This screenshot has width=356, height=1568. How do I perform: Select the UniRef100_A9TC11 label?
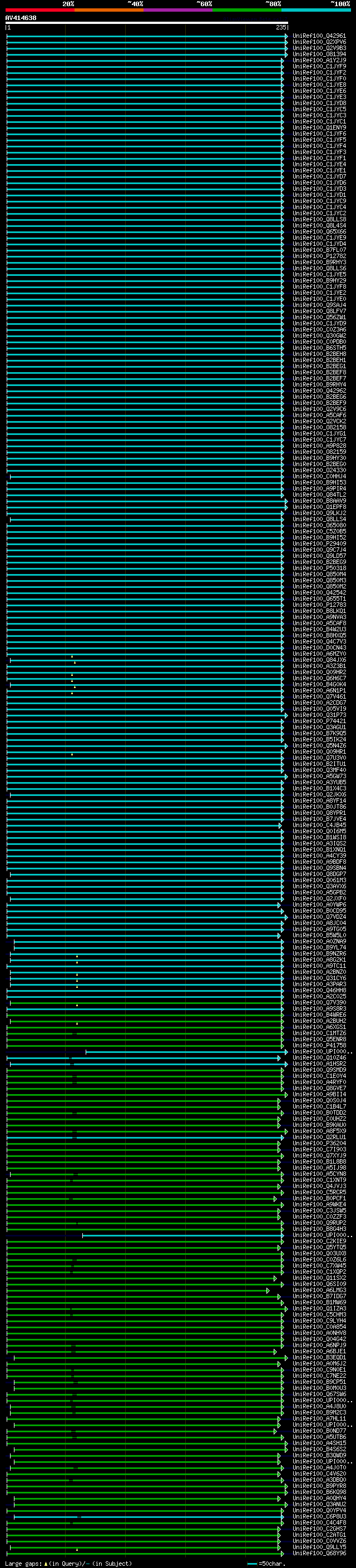point(319,967)
